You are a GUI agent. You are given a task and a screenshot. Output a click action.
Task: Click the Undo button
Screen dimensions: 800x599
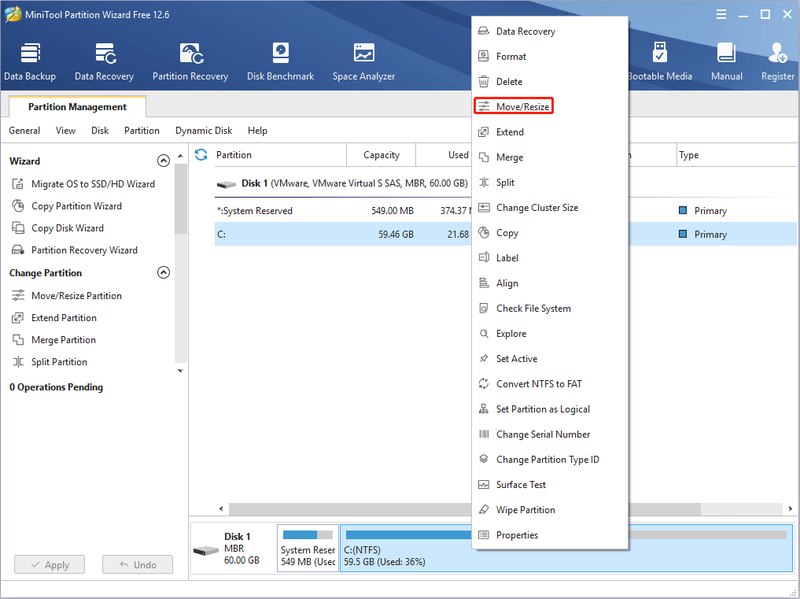pyautogui.click(x=137, y=565)
